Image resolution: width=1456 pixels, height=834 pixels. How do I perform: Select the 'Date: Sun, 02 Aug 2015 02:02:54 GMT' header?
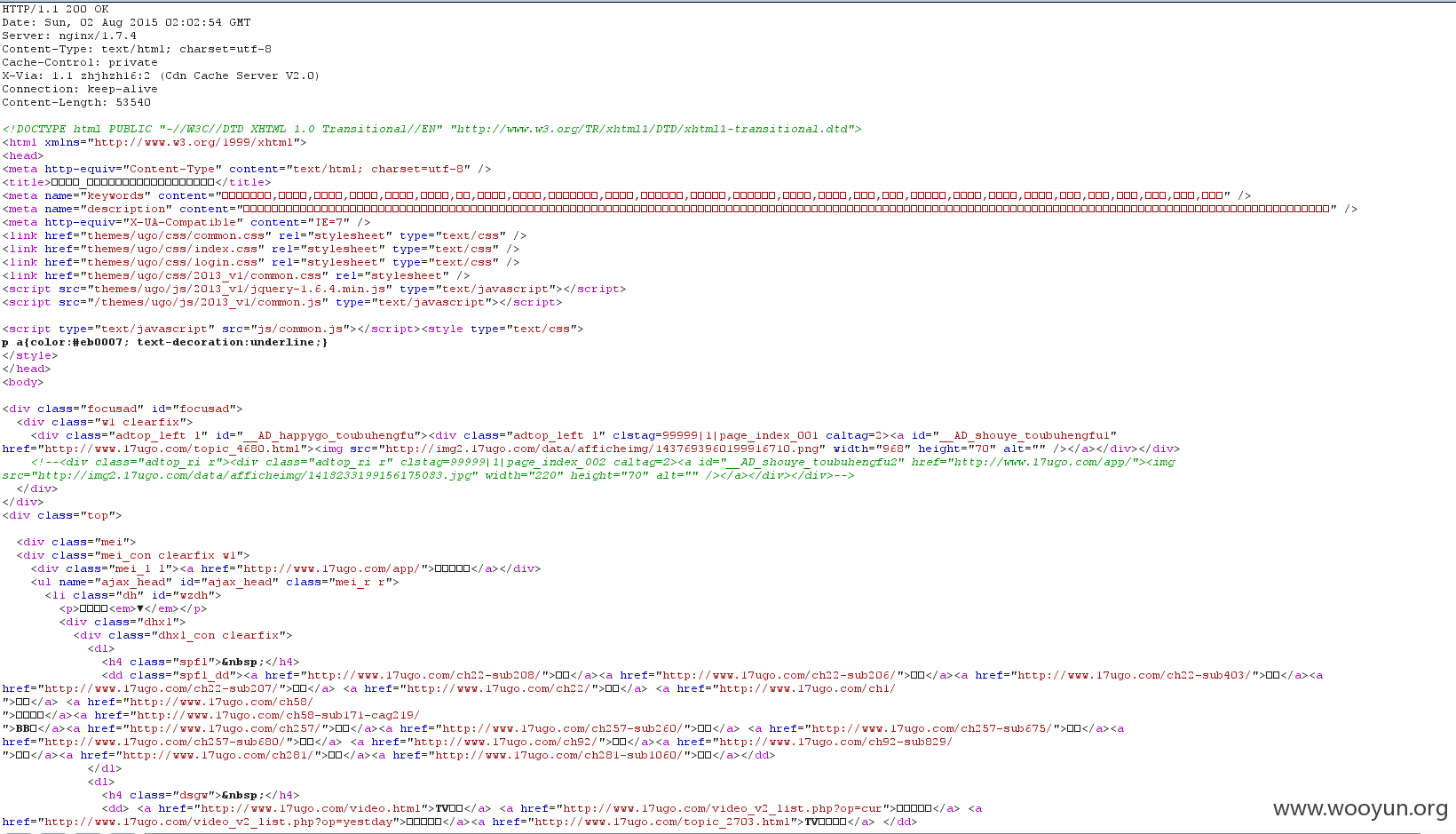point(126,22)
